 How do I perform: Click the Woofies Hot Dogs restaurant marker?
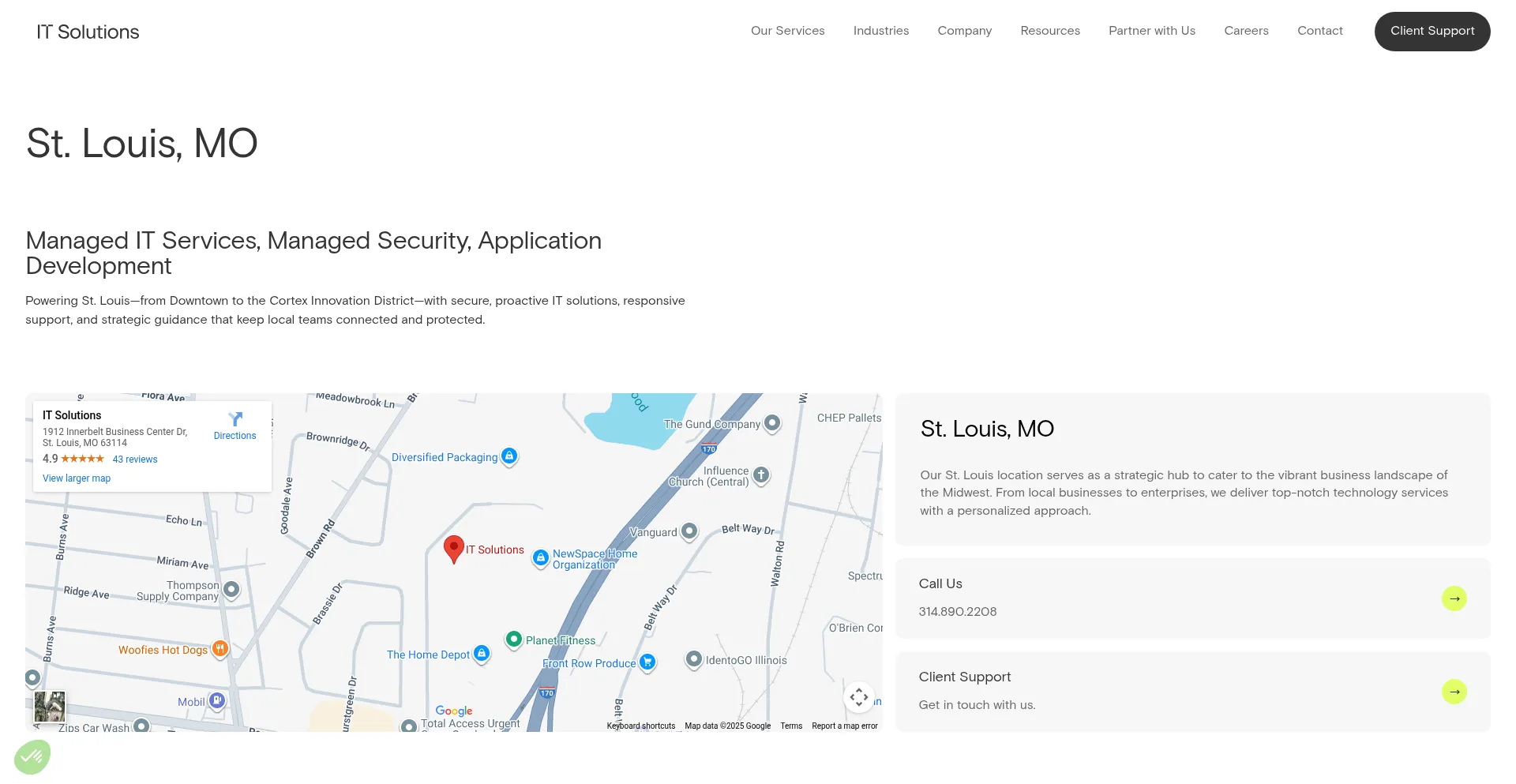pyautogui.click(x=220, y=649)
